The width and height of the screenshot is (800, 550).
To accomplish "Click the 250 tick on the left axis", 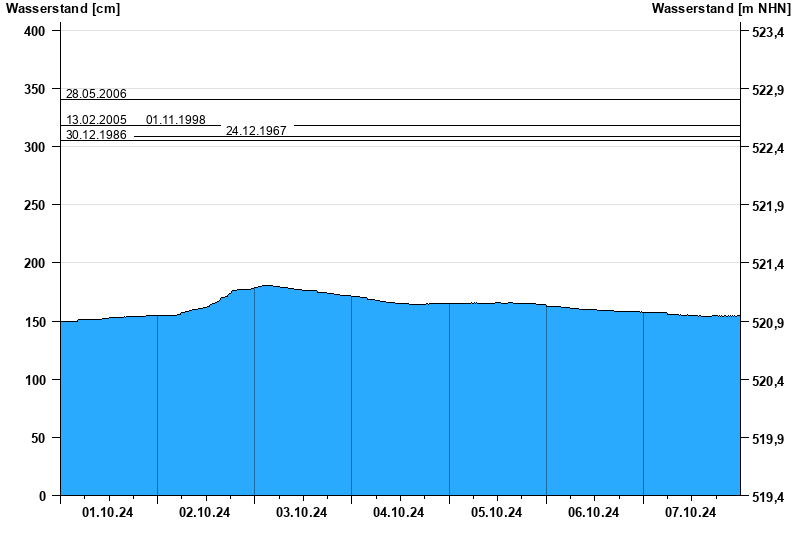I will click(35, 206).
